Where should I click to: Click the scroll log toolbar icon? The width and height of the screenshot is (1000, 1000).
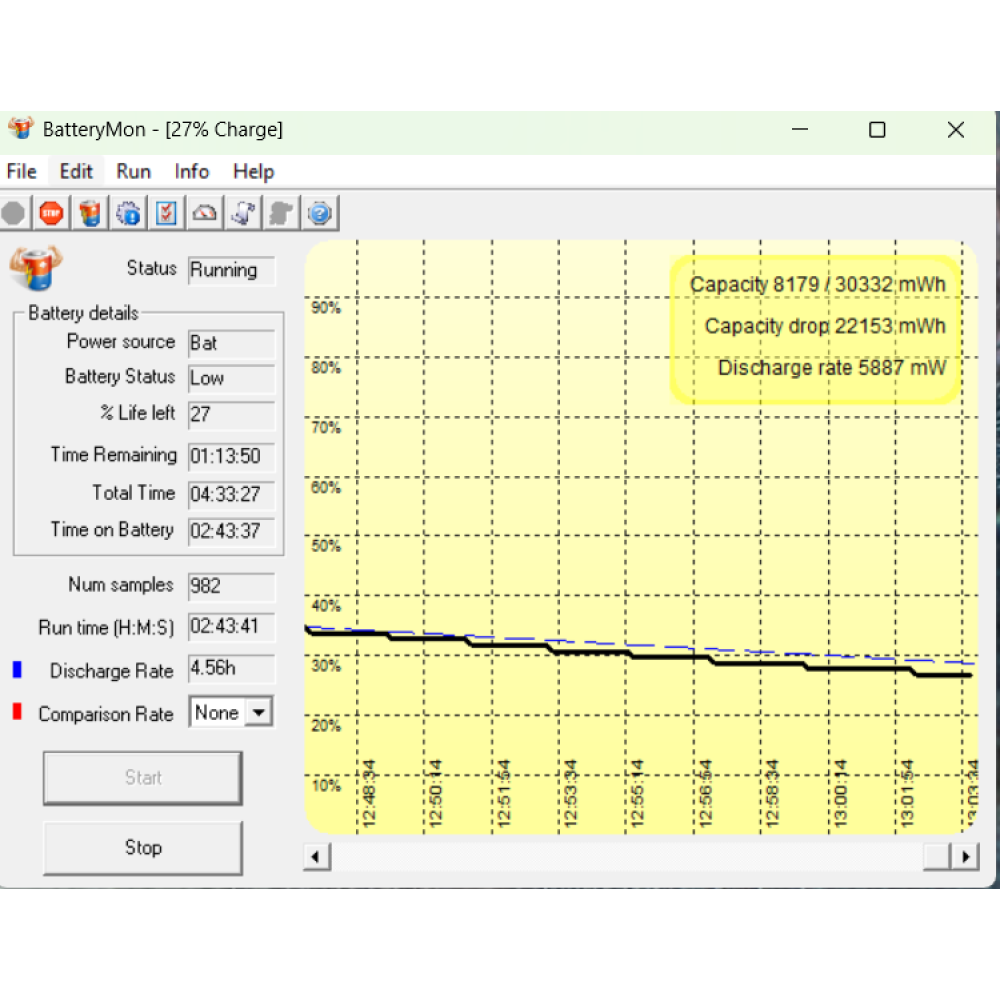[243, 213]
